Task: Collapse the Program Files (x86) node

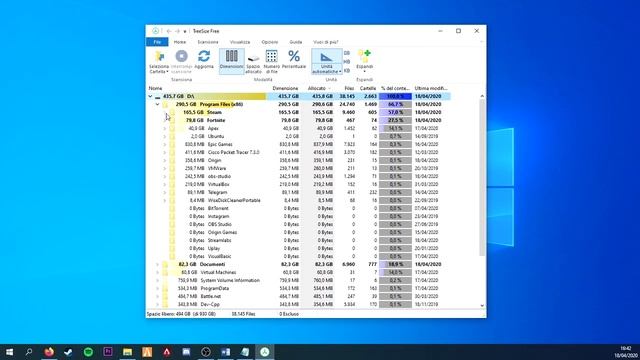Action: pos(158,104)
